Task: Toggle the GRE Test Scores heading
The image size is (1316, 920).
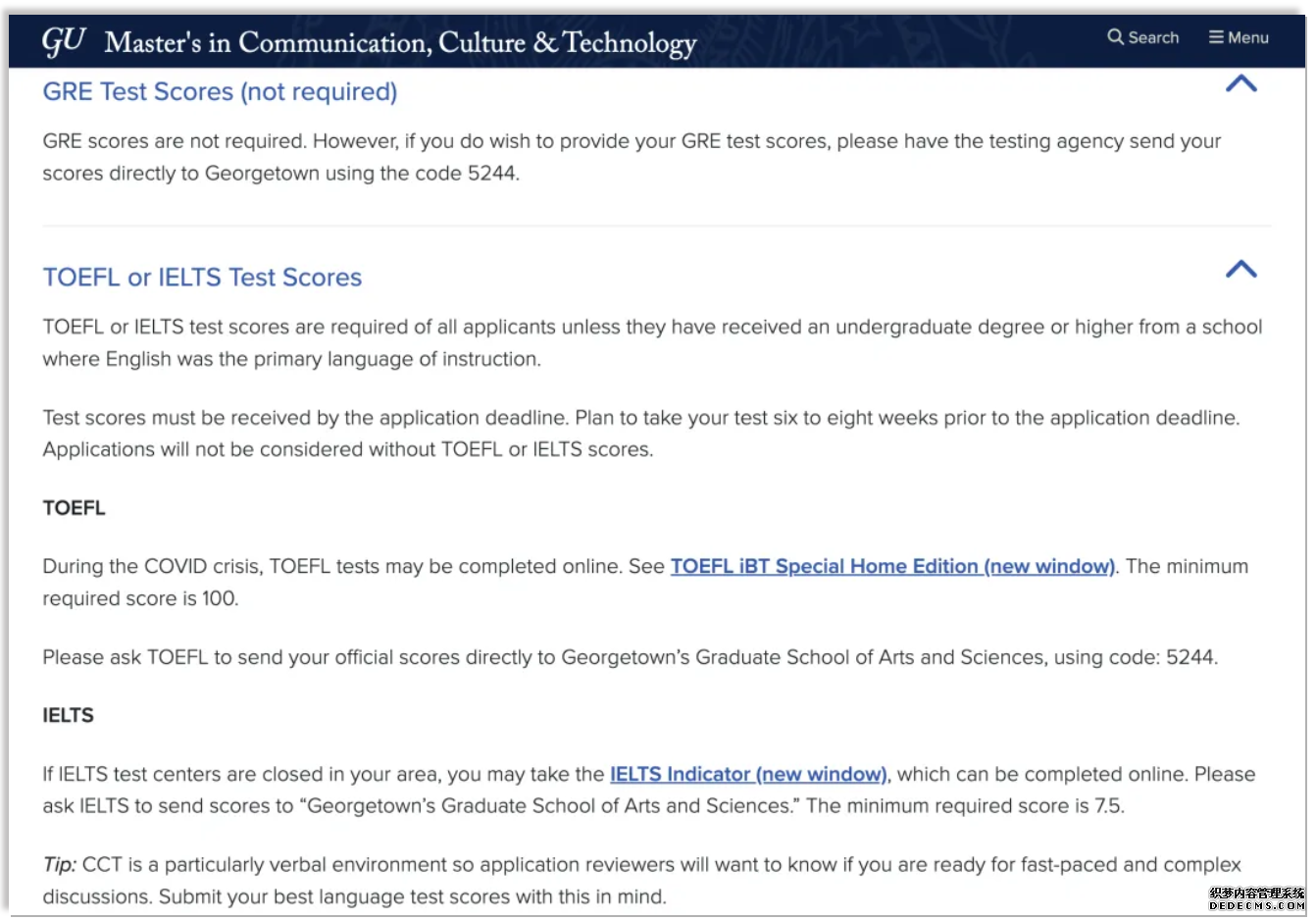Action: 220,92
